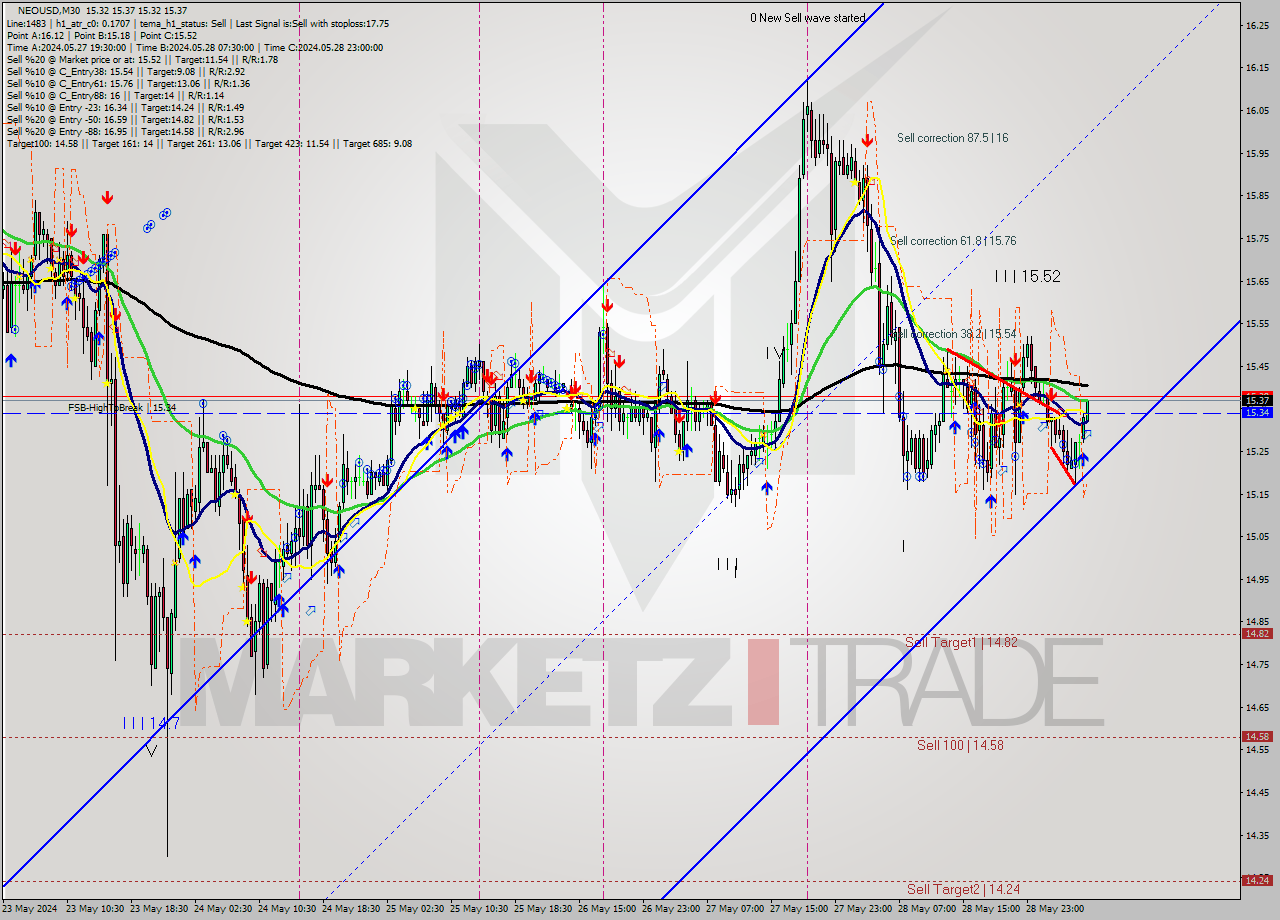Click '26 May 15:00' on the time axis

(x=606, y=909)
